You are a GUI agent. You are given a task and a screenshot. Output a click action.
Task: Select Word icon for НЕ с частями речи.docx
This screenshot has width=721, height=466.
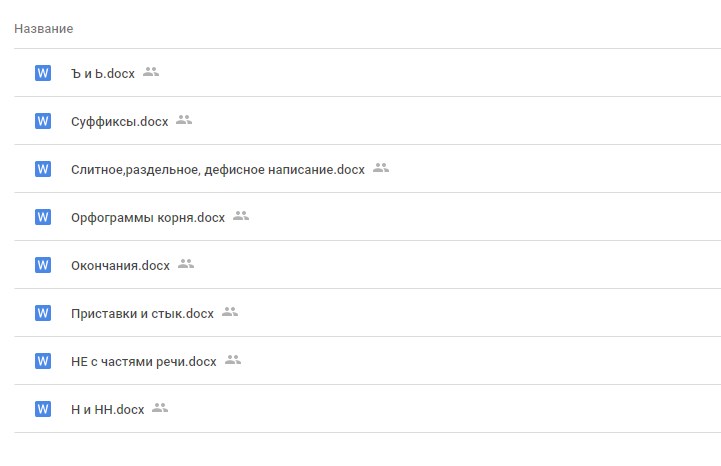[x=43, y=361]
